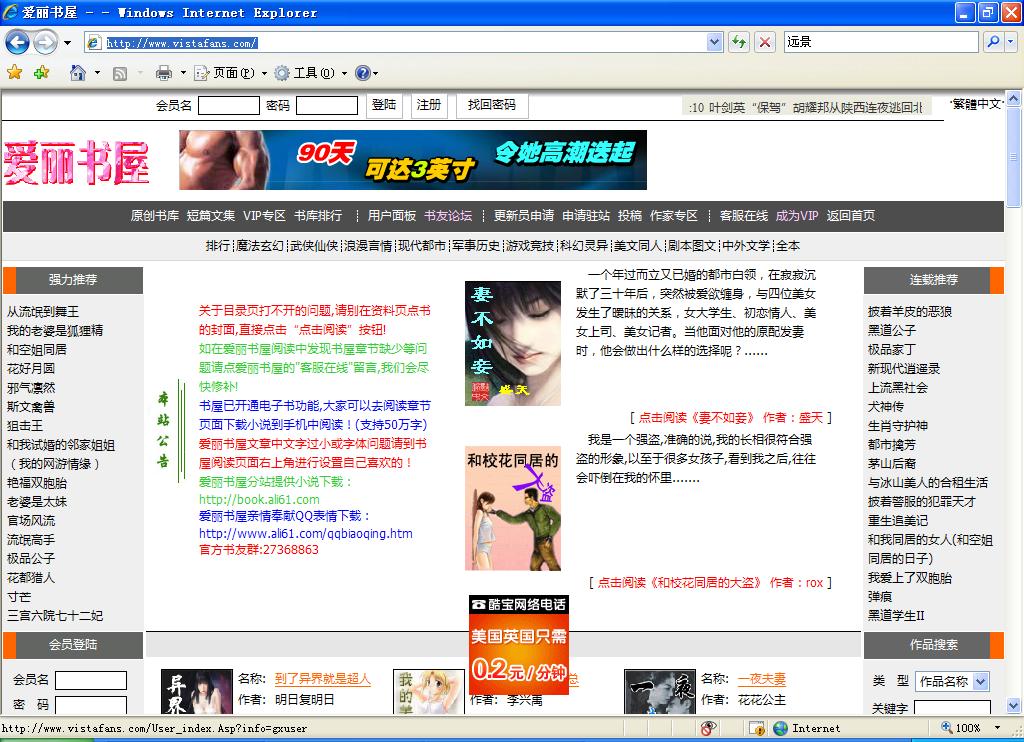Expand the address bar URL dropdown

point(714,42)
